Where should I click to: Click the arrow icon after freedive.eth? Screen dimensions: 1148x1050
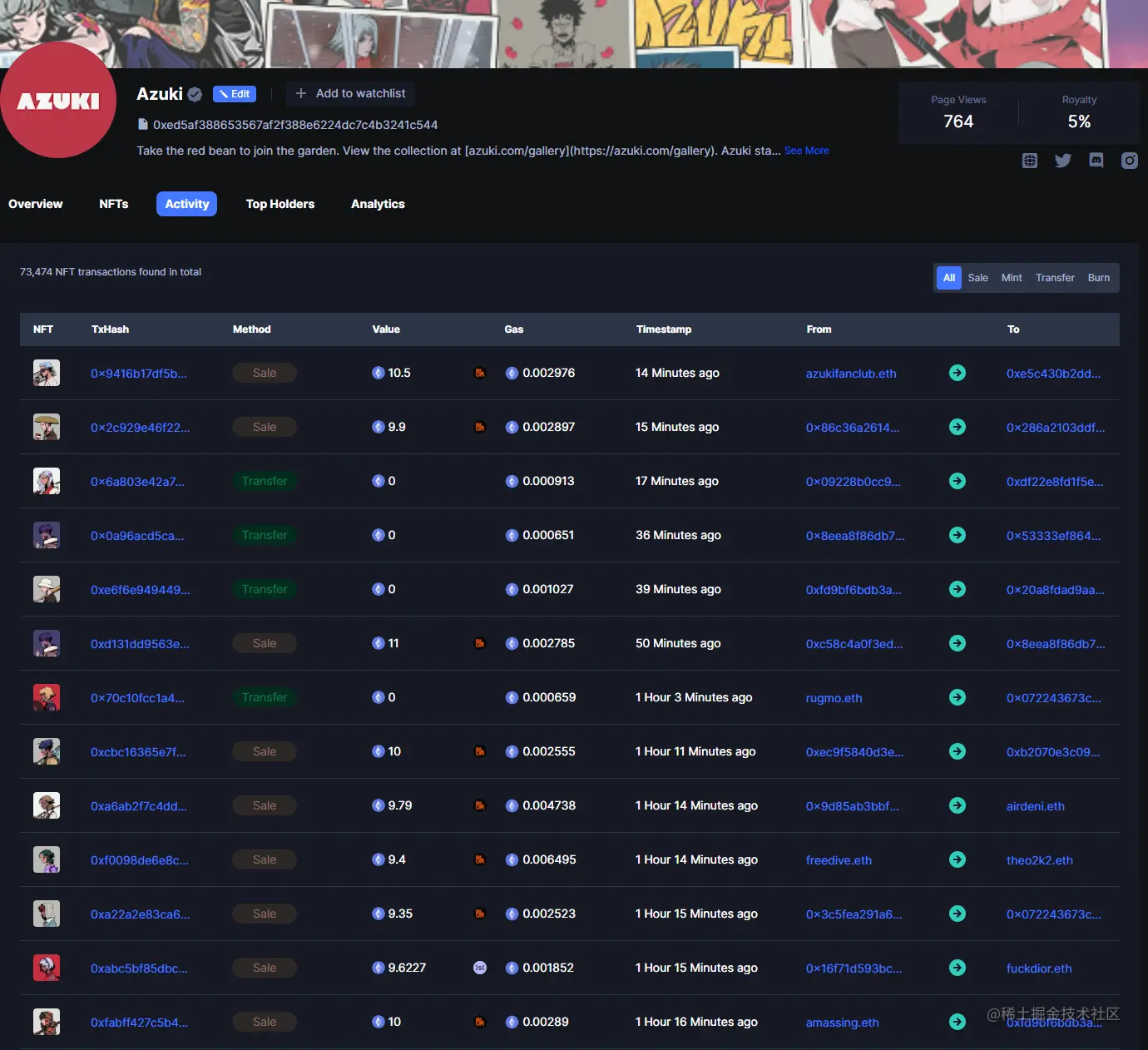[957, 859]
